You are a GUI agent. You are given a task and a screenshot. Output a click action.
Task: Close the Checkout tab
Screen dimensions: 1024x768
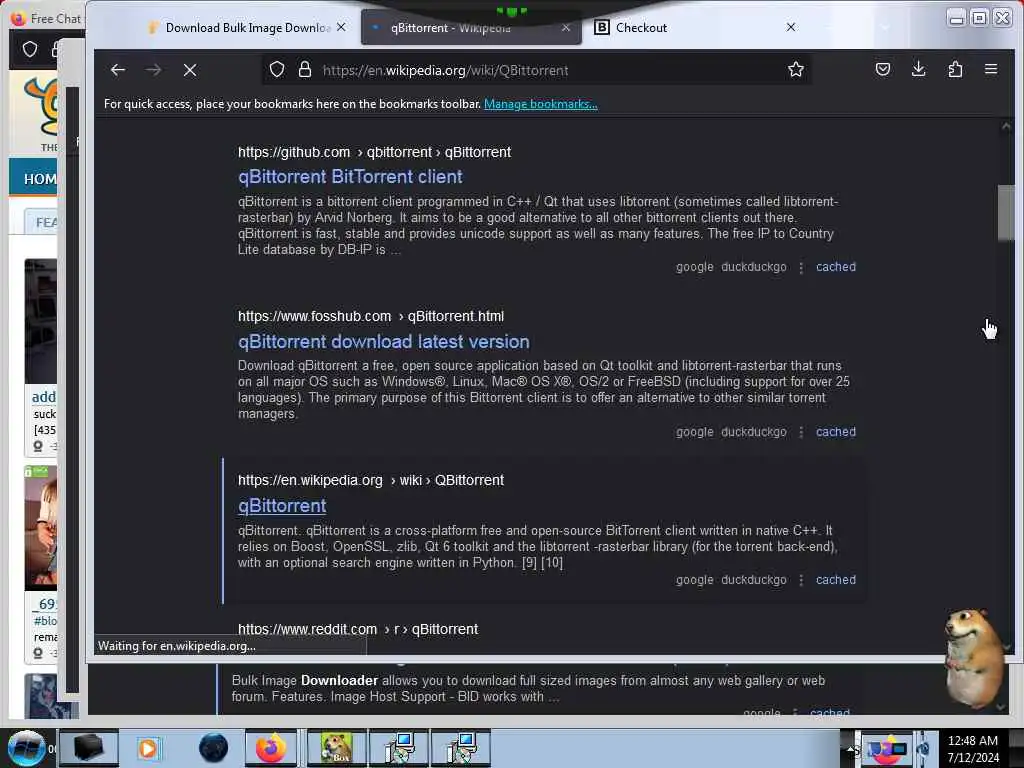[791, 27]
